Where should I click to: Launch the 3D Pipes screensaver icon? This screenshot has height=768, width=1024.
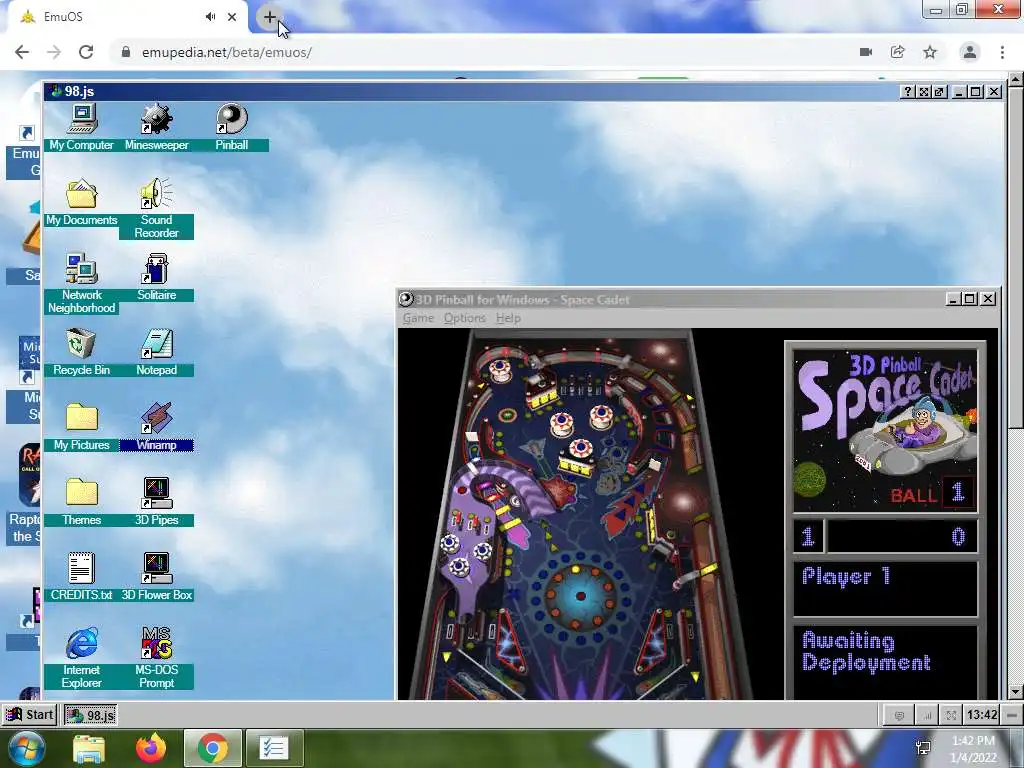coord(157,502)
